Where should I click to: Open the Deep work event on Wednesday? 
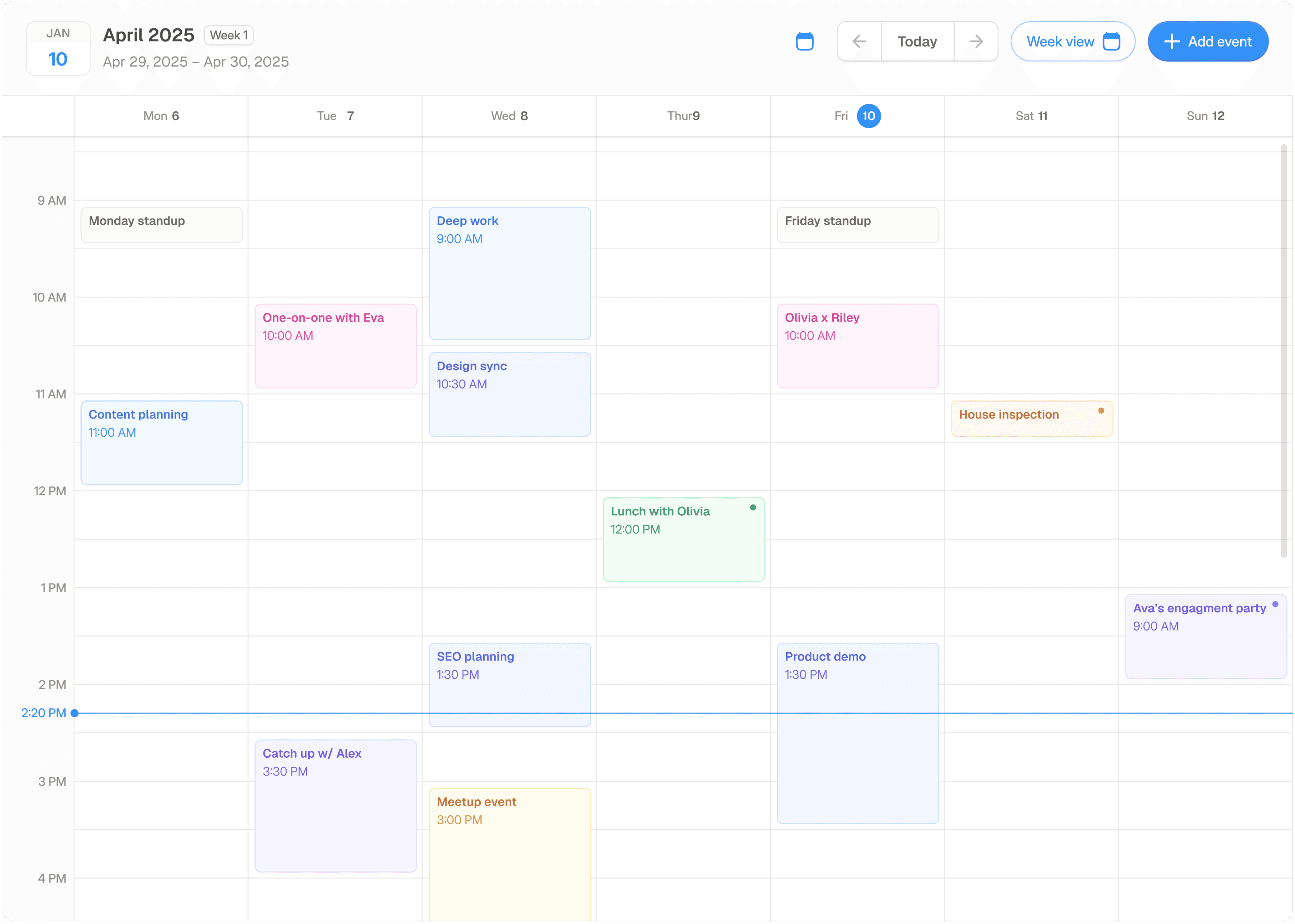click(509, 273)
